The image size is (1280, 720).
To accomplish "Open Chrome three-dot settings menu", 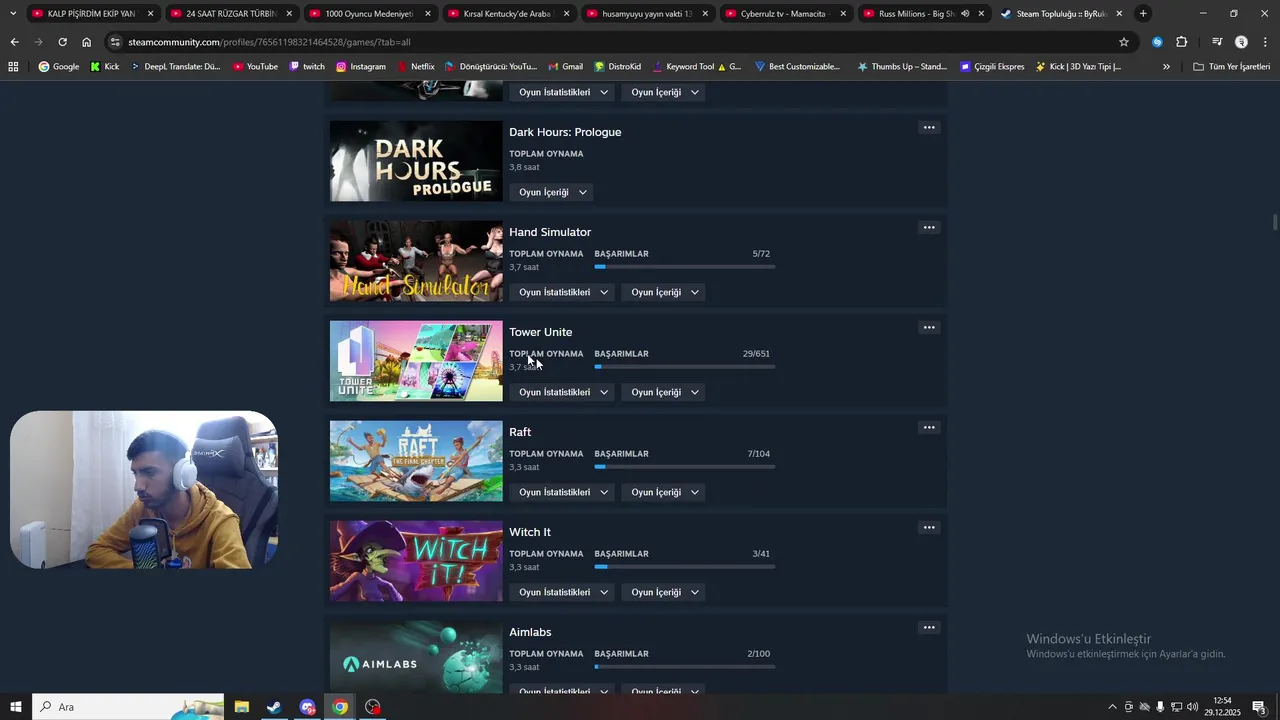I will [1265, 42].
